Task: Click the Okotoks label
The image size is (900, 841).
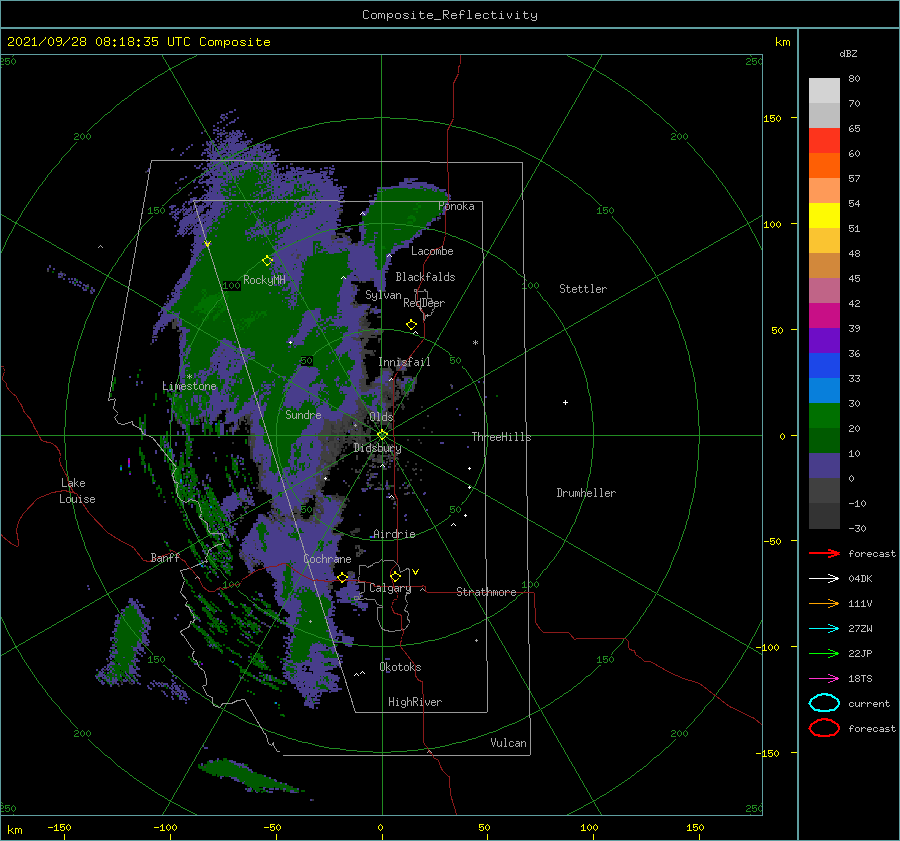Action: 400,667
